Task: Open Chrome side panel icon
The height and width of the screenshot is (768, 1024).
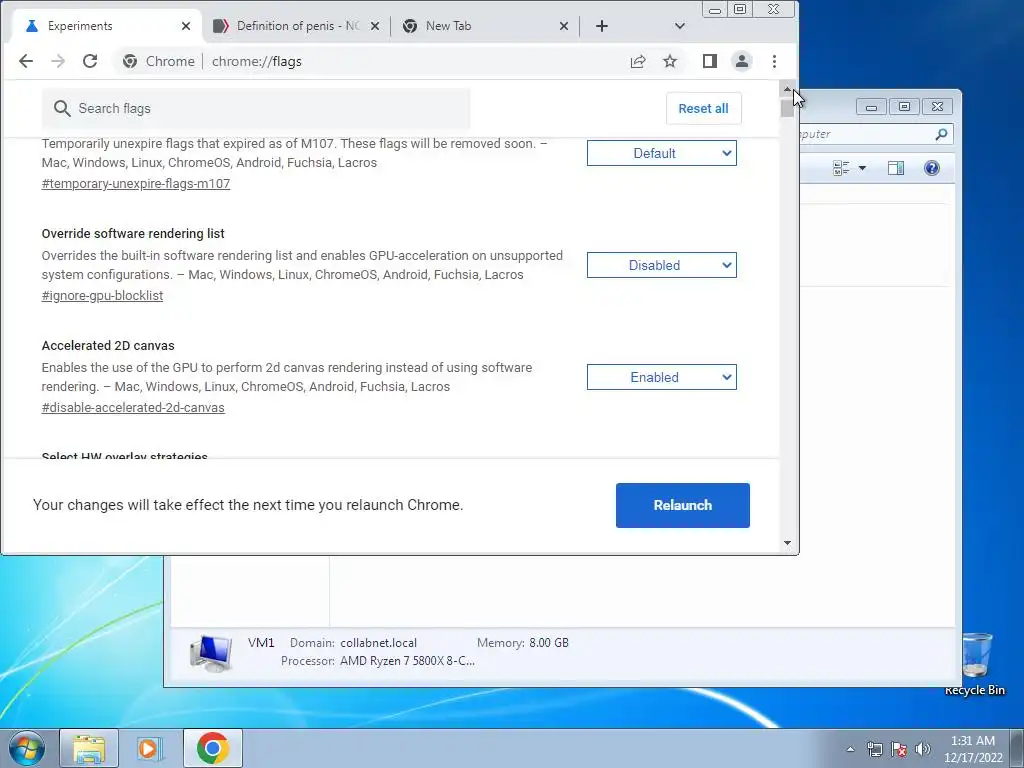Action: (710, 61)
